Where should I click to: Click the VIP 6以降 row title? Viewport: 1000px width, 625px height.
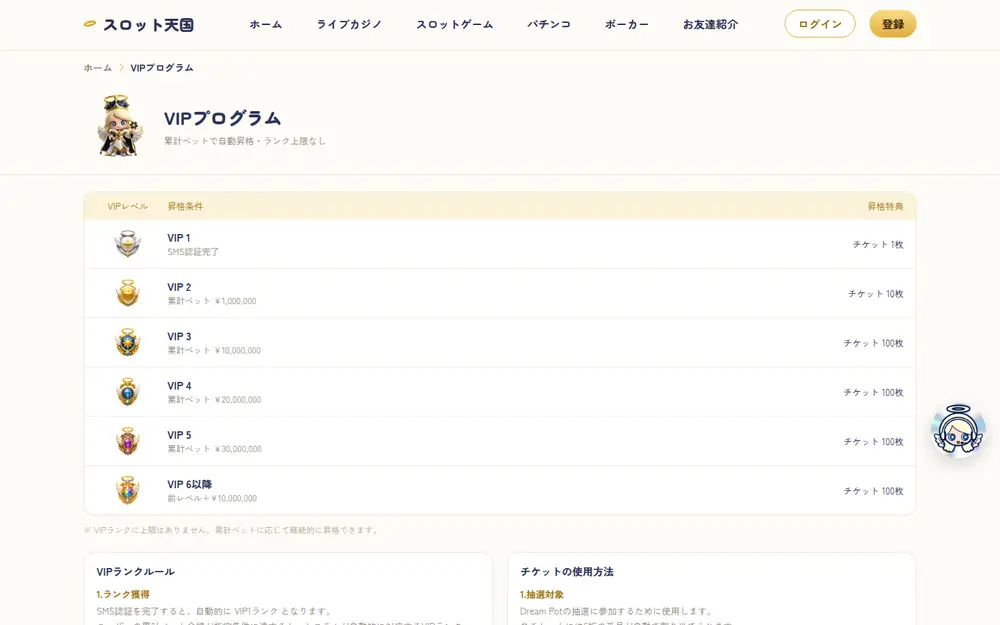189,484
